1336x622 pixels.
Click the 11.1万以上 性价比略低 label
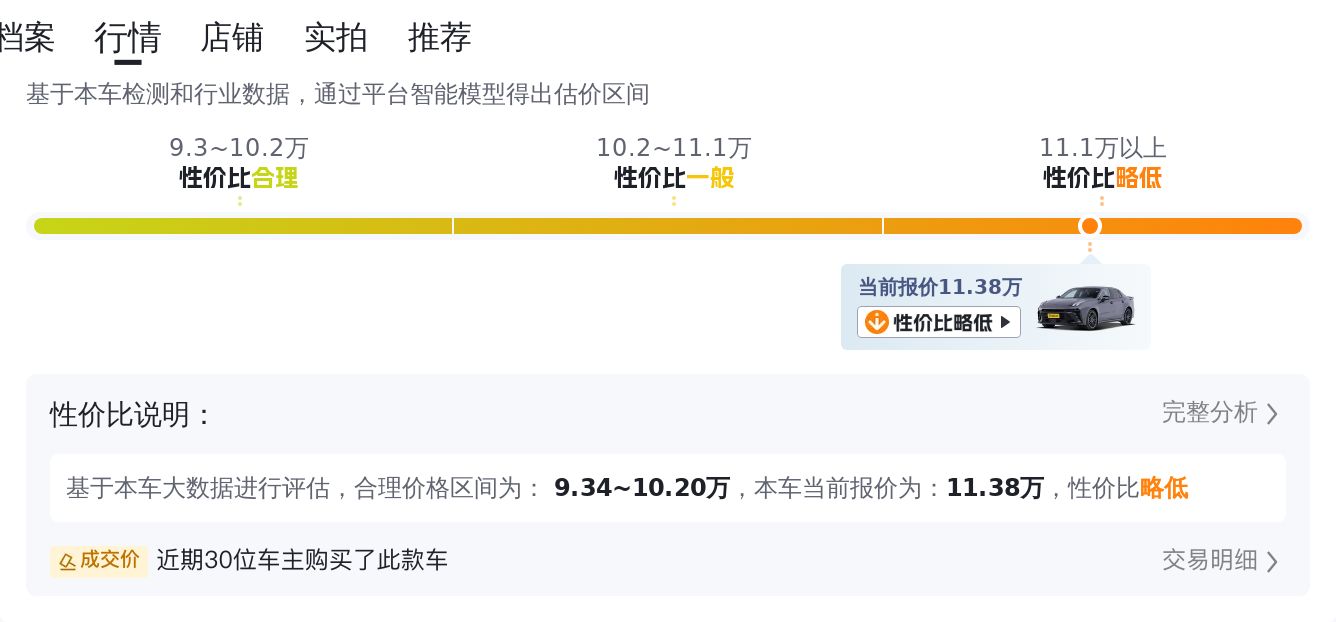click(1103, 163)
